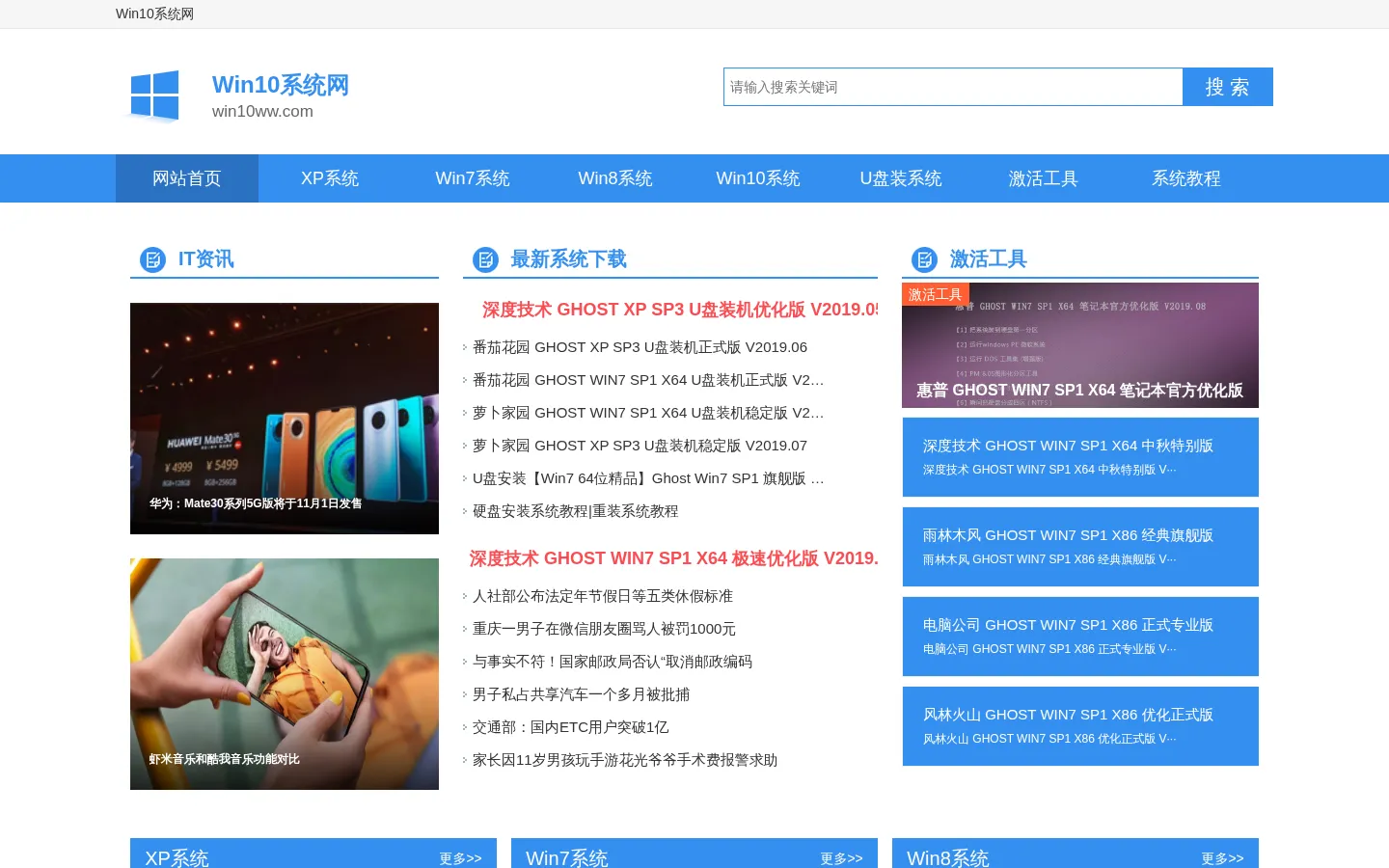Open the Win10系统网 title link
1389x868 pixels.
[x=280, y=85]
